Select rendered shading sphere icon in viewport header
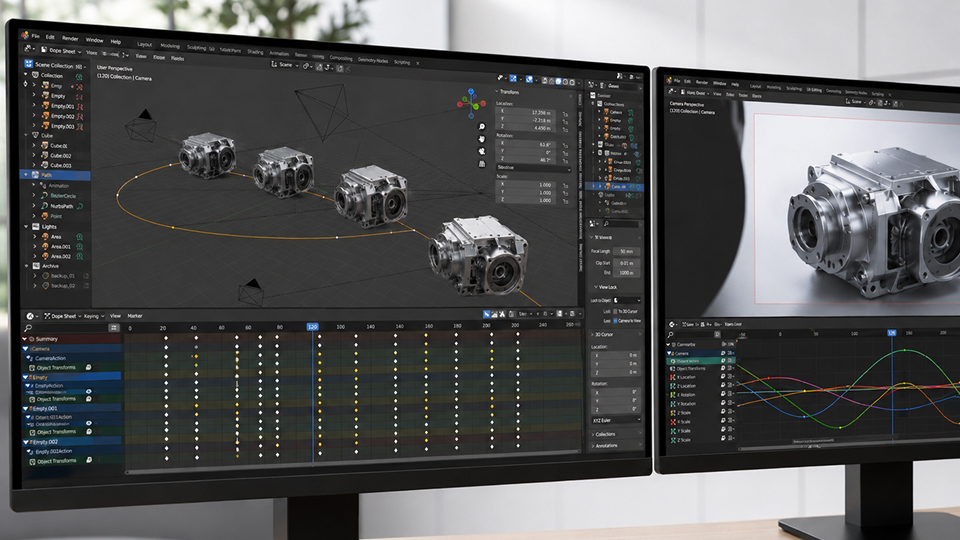The image size is (960, 540). [x=572, y=82]
